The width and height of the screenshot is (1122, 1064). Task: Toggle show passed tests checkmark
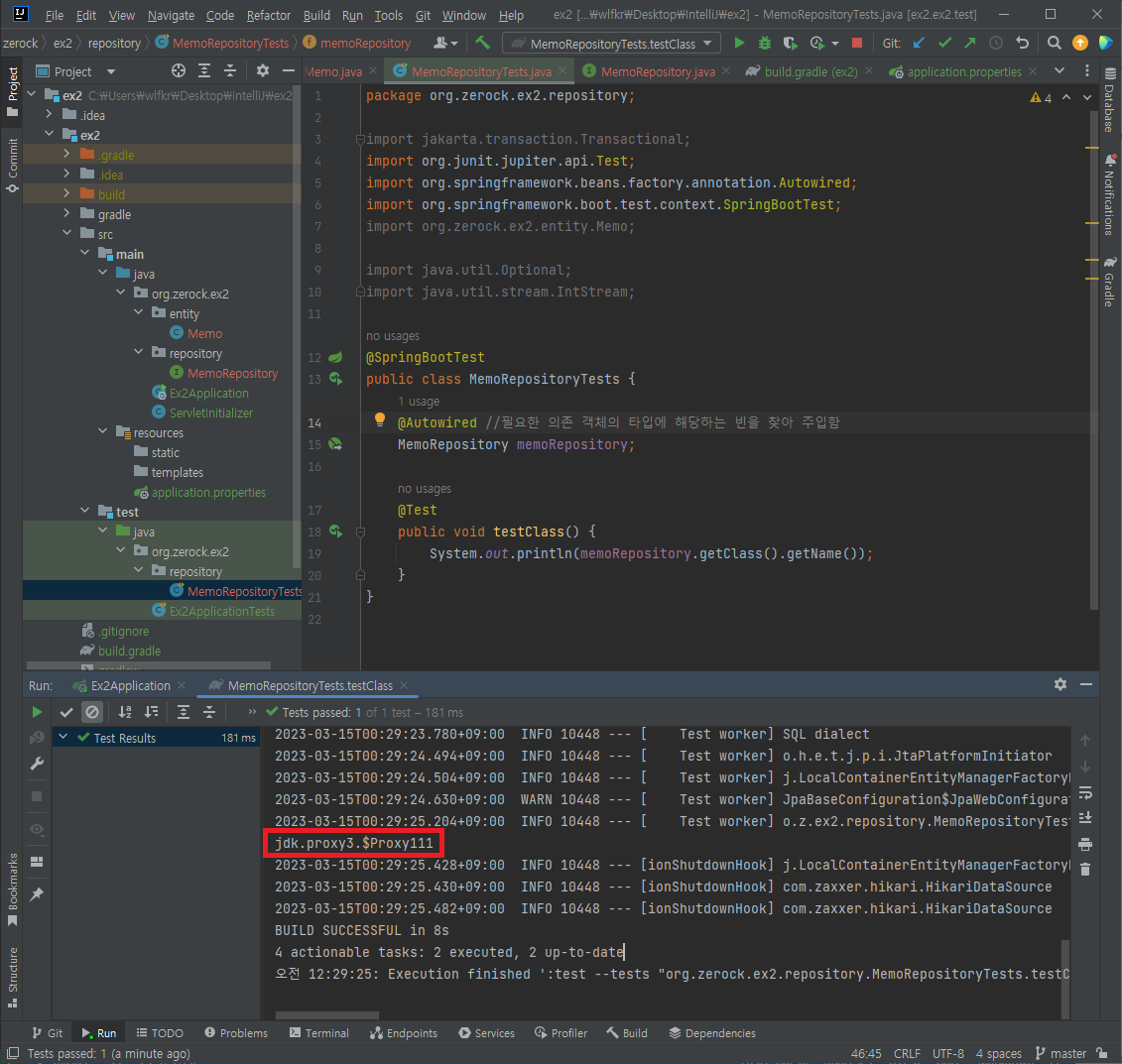(x=66, y=711)
